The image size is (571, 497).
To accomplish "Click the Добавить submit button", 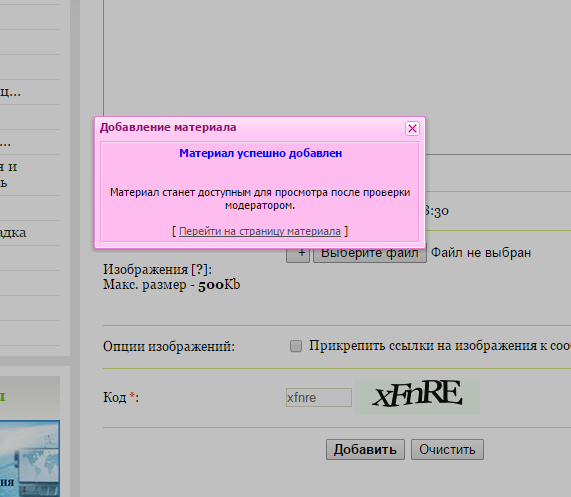I will [365, 449].
